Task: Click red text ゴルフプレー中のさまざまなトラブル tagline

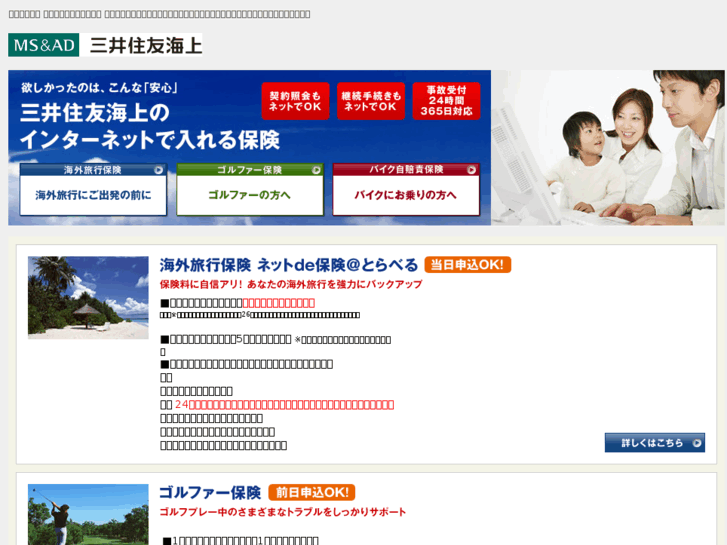Action: (283, 512)
